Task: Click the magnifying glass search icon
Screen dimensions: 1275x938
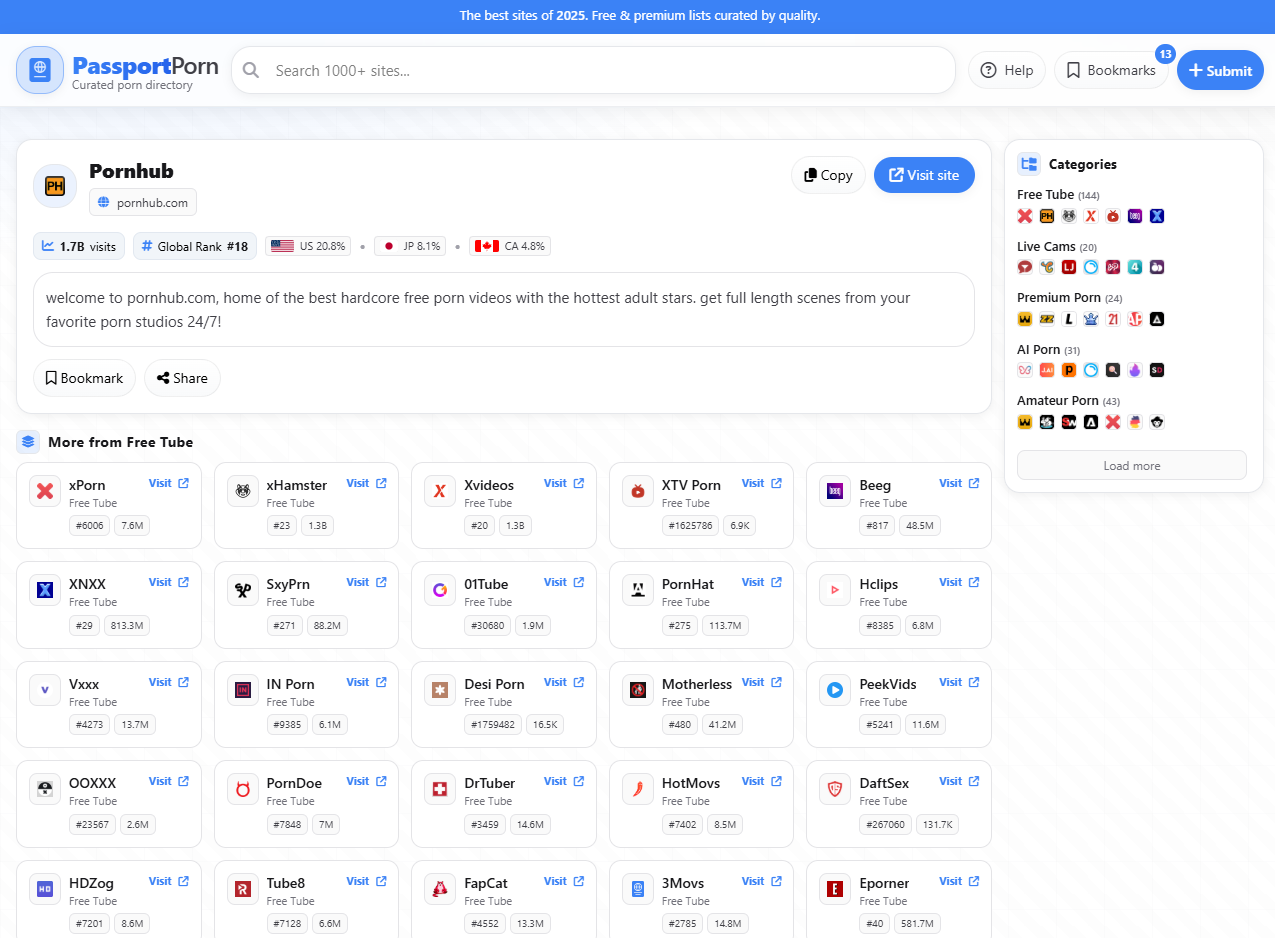Action: [x=251, y=70]
